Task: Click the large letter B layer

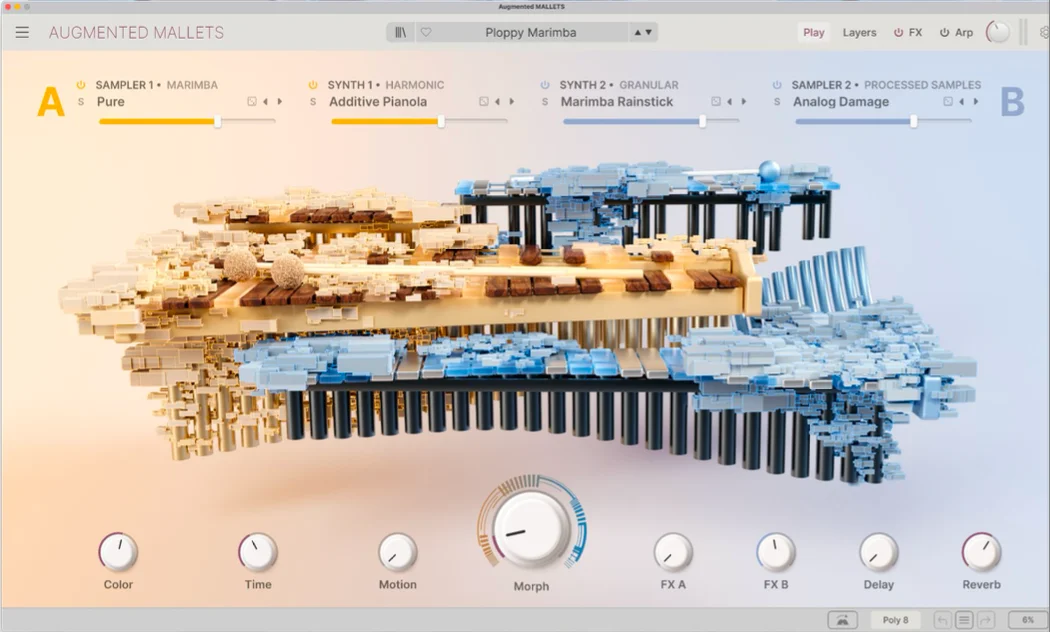Action: pyautogui.click(x=1012, y=102)
